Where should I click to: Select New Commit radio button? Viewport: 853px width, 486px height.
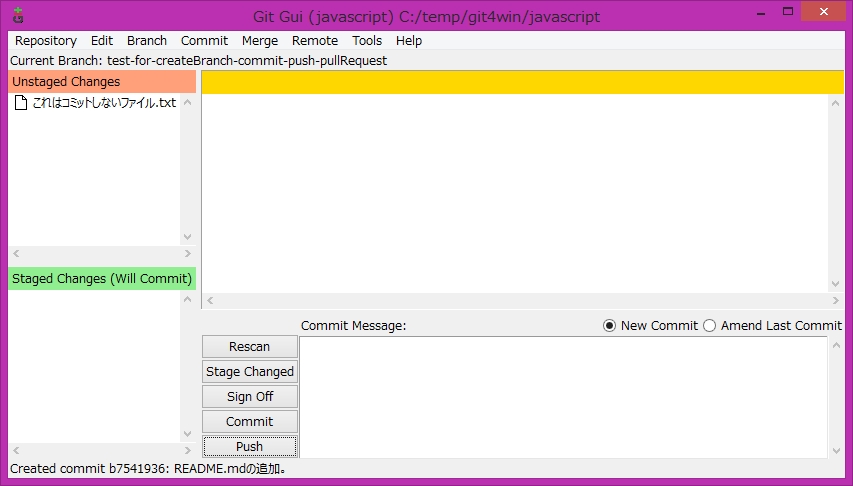pos(609,325)
